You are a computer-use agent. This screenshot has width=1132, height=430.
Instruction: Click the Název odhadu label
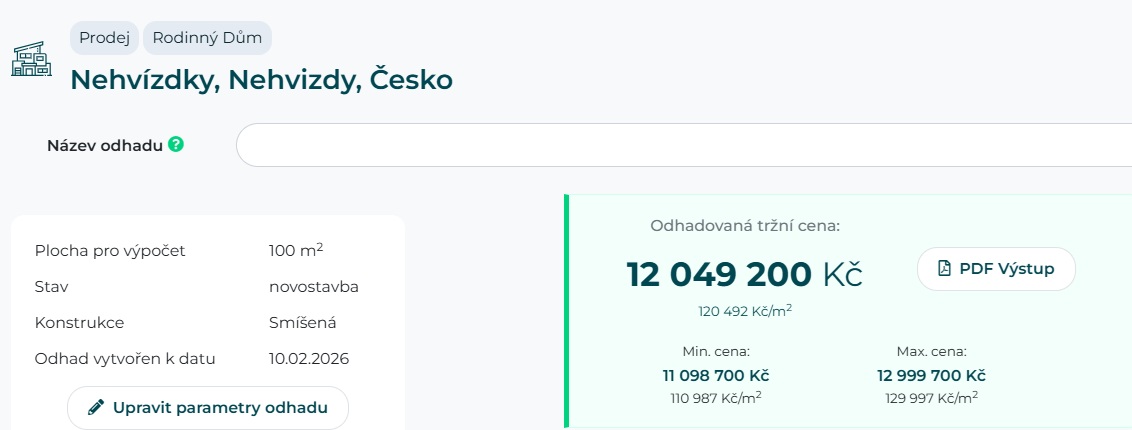coord(104,145)
